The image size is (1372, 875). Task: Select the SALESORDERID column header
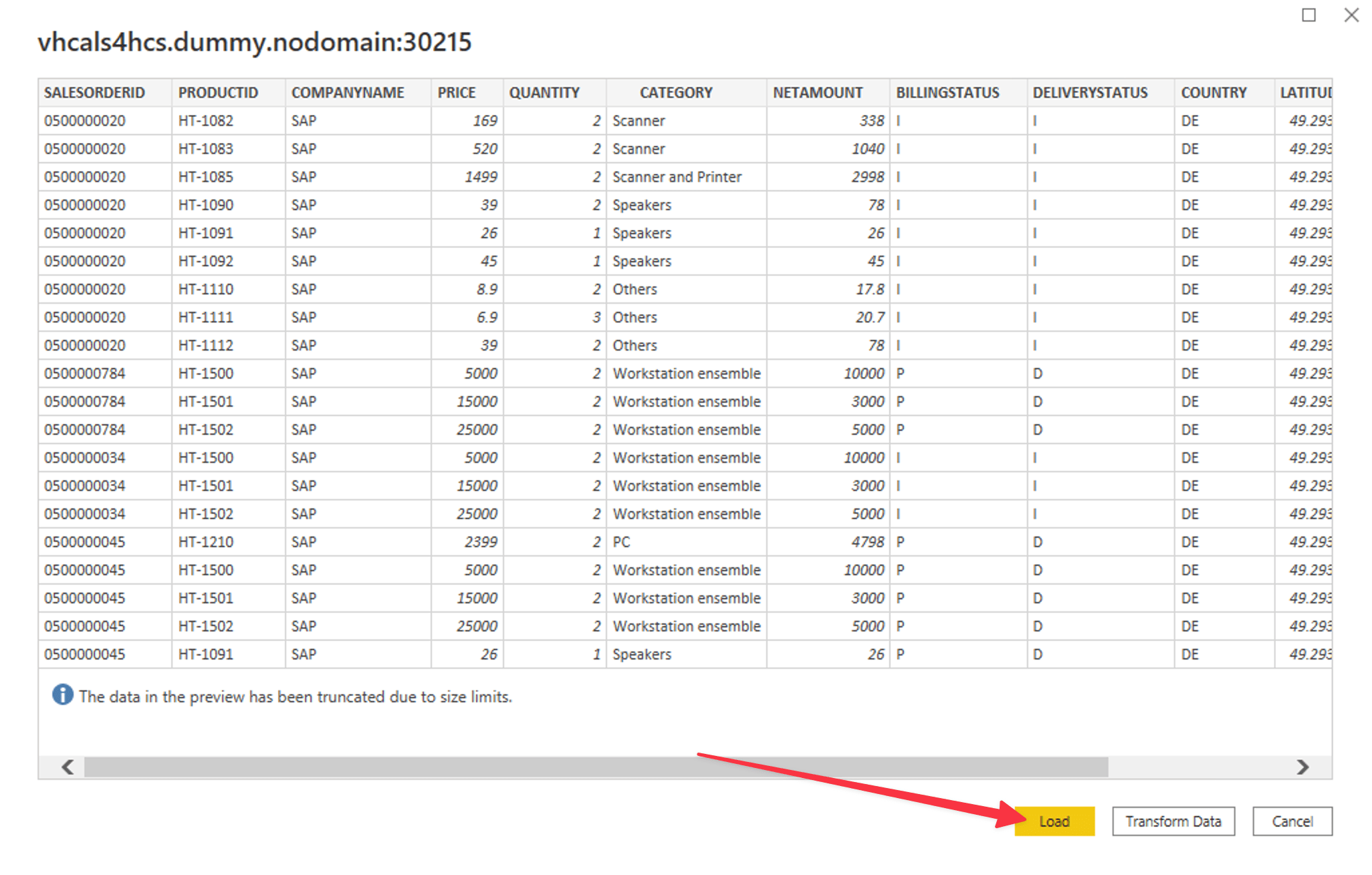point(96,92)
